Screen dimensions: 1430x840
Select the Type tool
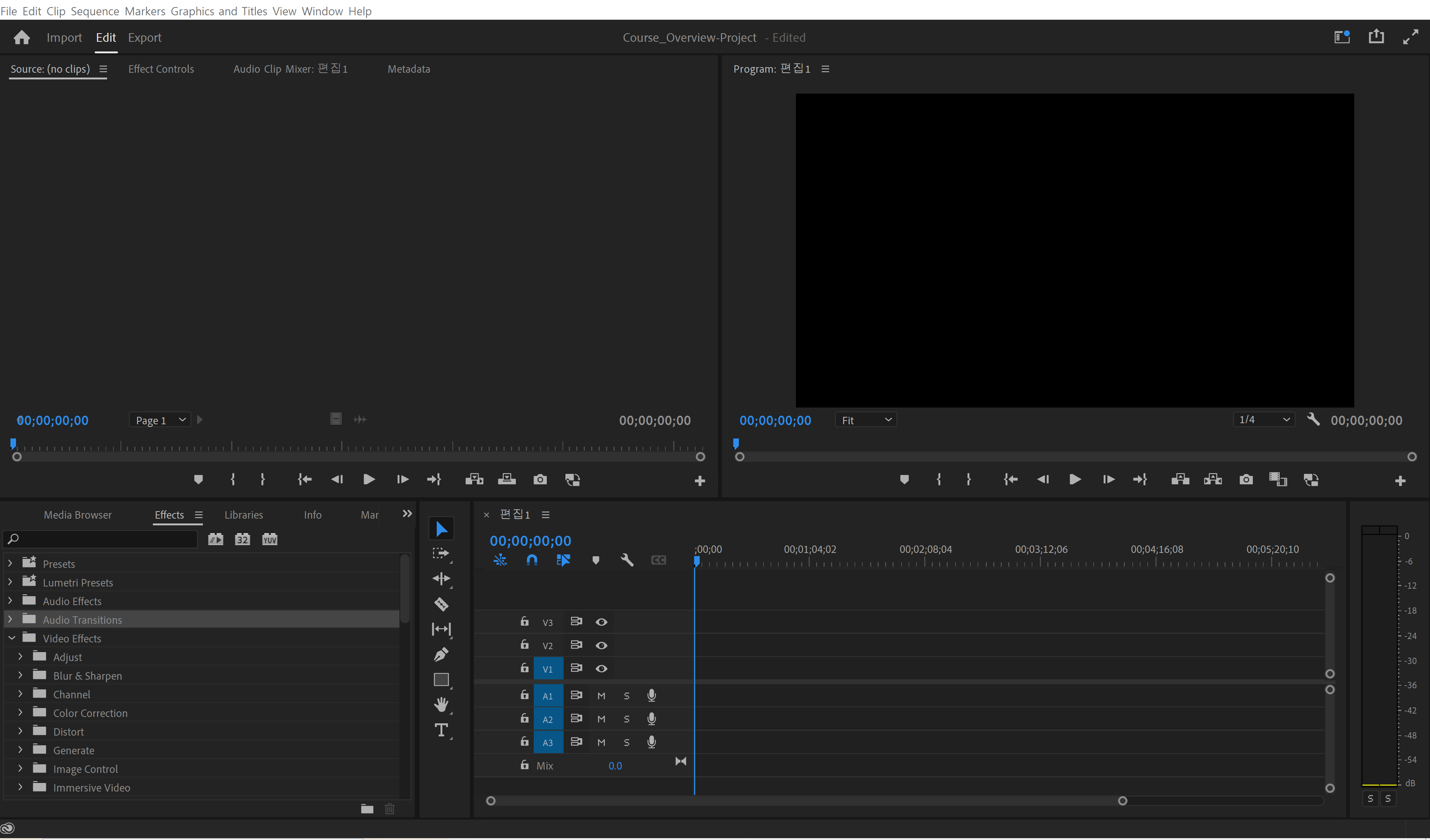coord(441,730)
